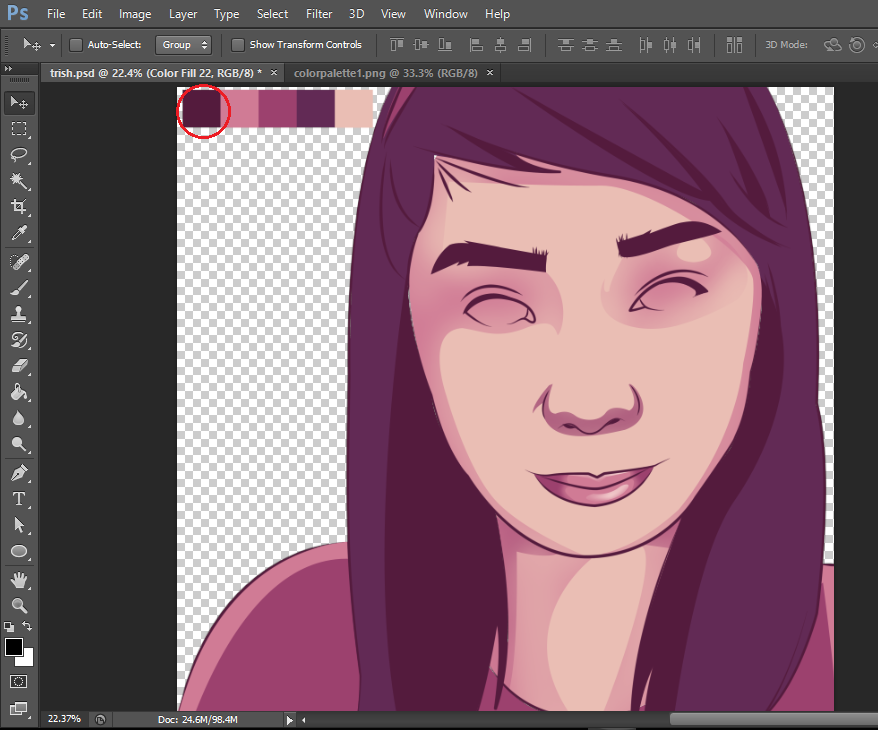This screenshot has width=878, height=730.
Task: Enable Show Transform Controls checkbox
Action: pyautogui.click(x=238, y=45)
